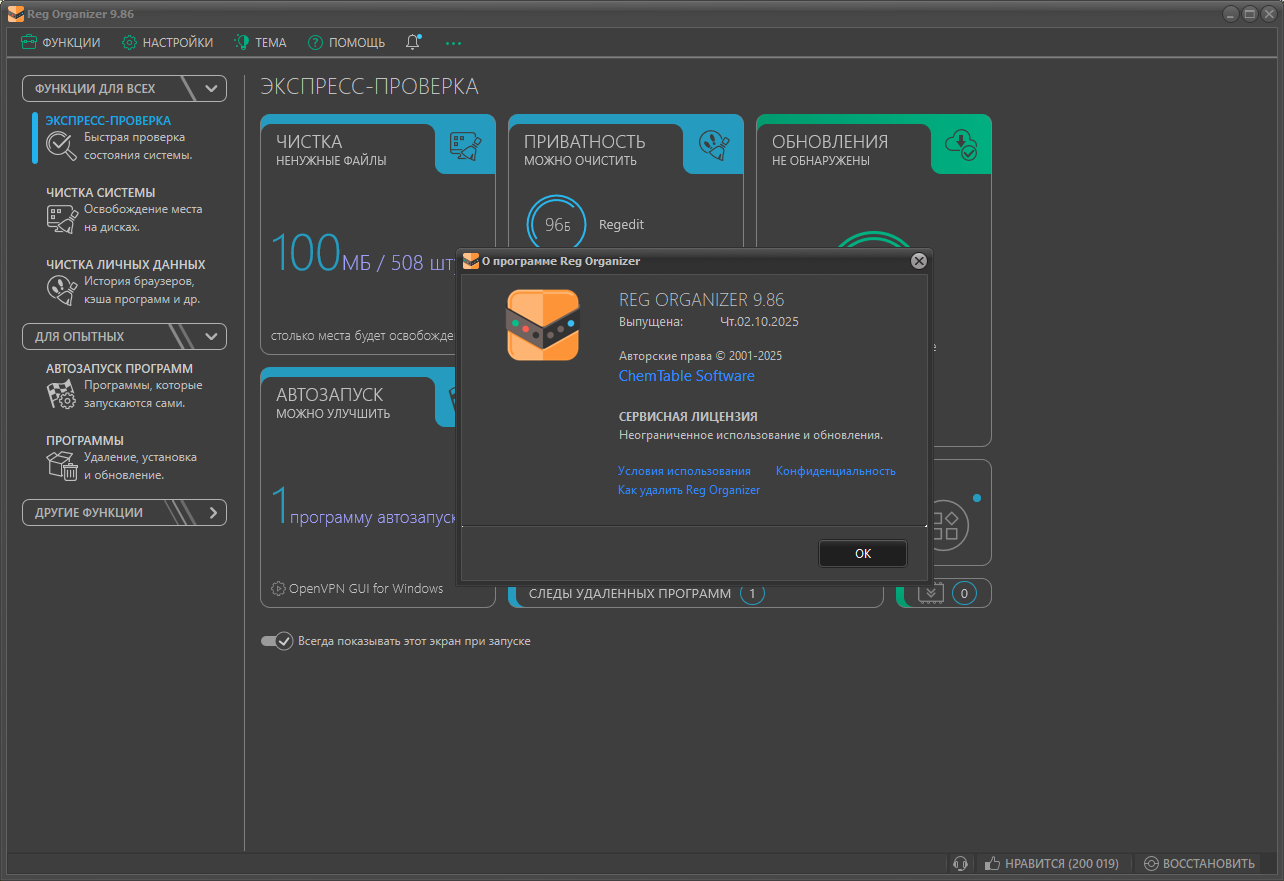The image size is (1284, 881).
Task: Toggle 'Всегда показывать этот экран при запуске'
Action: pos(276,641)
